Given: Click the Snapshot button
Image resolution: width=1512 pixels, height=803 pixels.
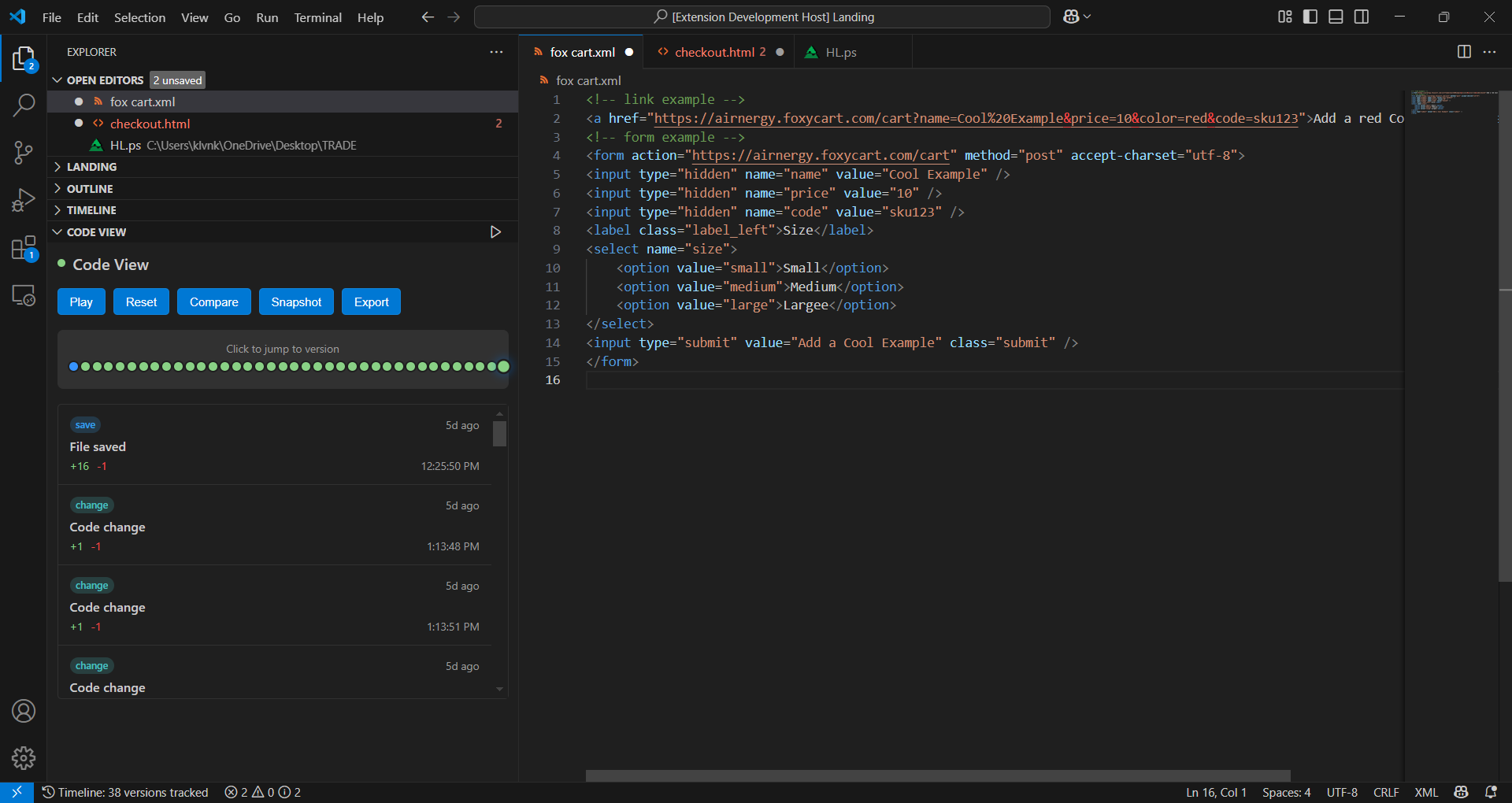Looking at the screenshot, I should tap(296, 302).
